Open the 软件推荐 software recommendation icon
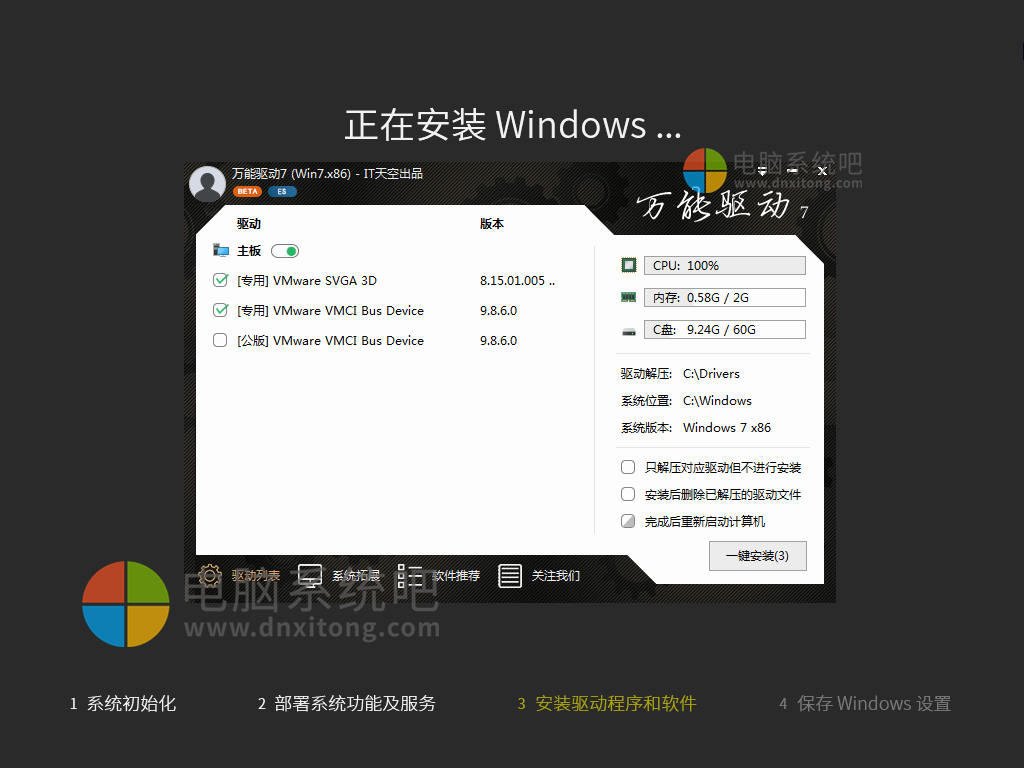 pyautogui.click(x=409, y=575)
